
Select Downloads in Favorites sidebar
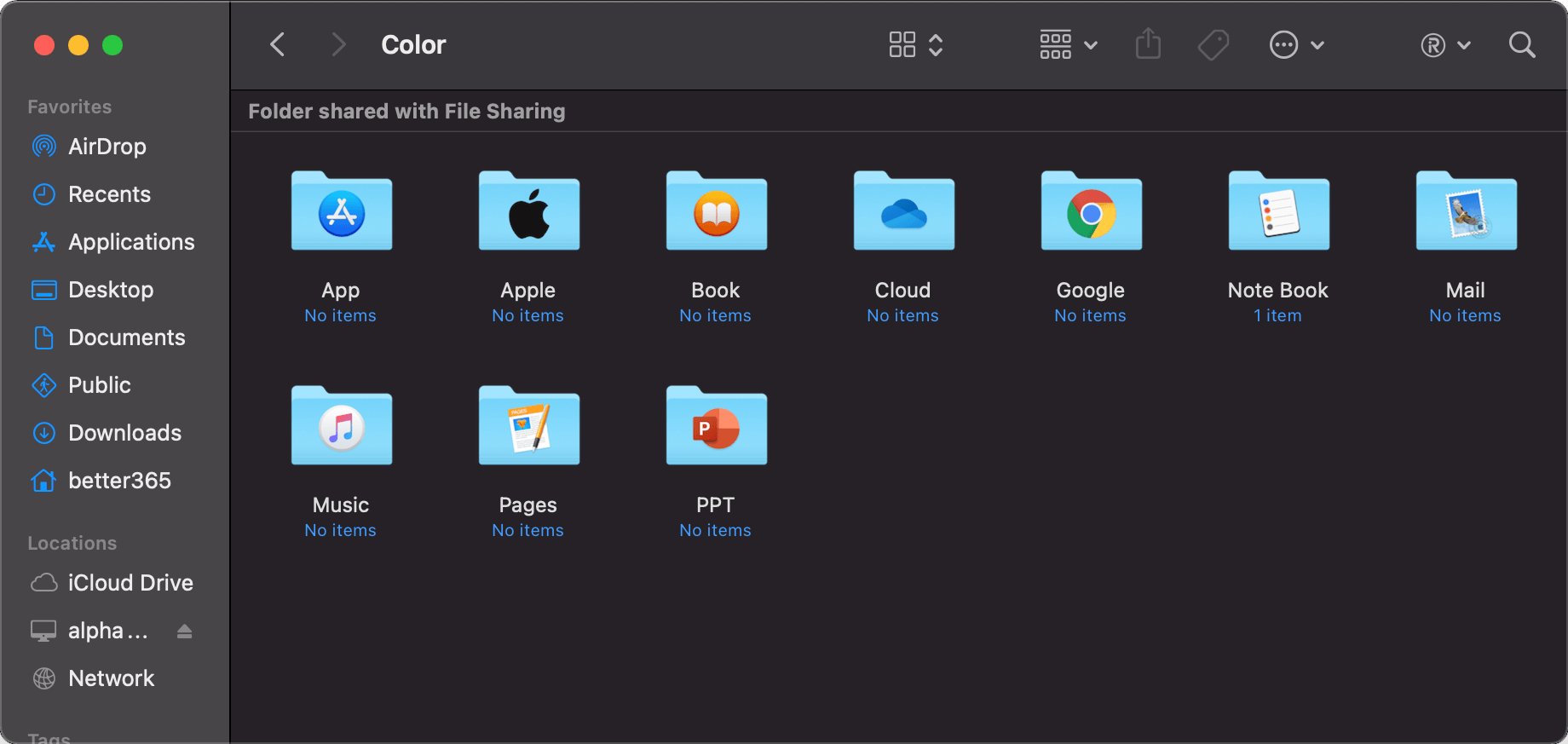124,433
